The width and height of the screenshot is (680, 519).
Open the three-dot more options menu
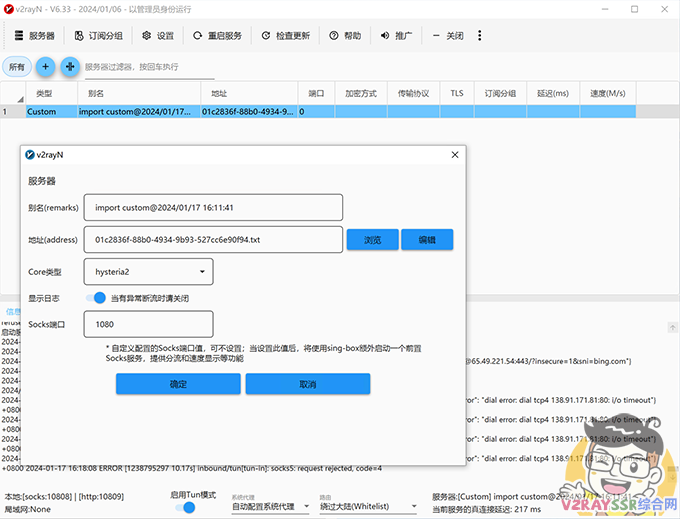coord(480,36)
